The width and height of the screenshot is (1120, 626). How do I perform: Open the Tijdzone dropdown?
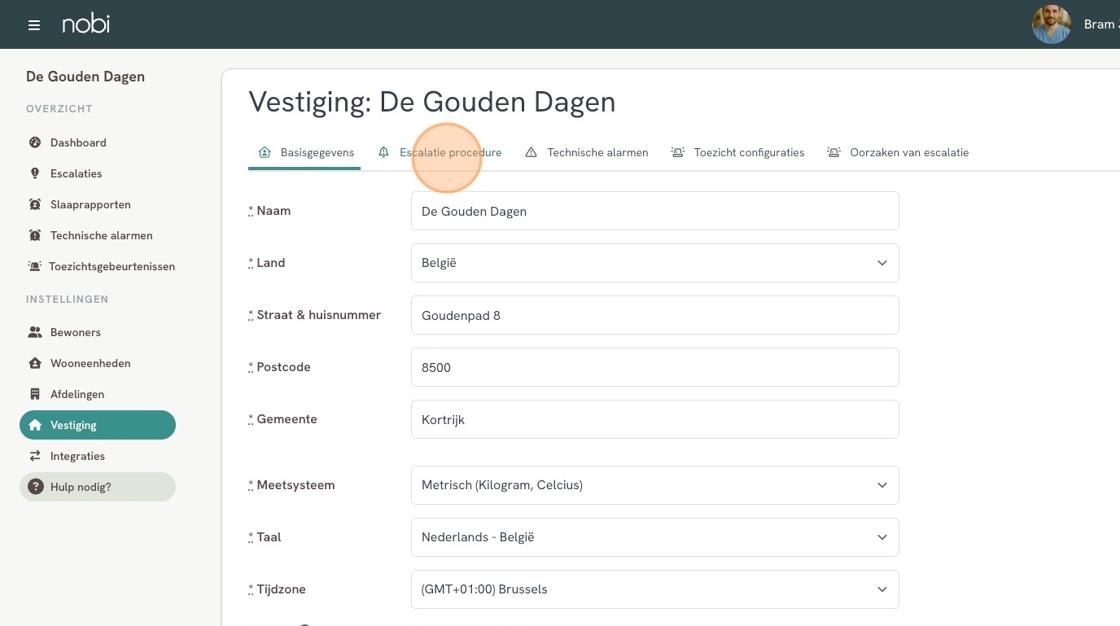pos(654,589)
